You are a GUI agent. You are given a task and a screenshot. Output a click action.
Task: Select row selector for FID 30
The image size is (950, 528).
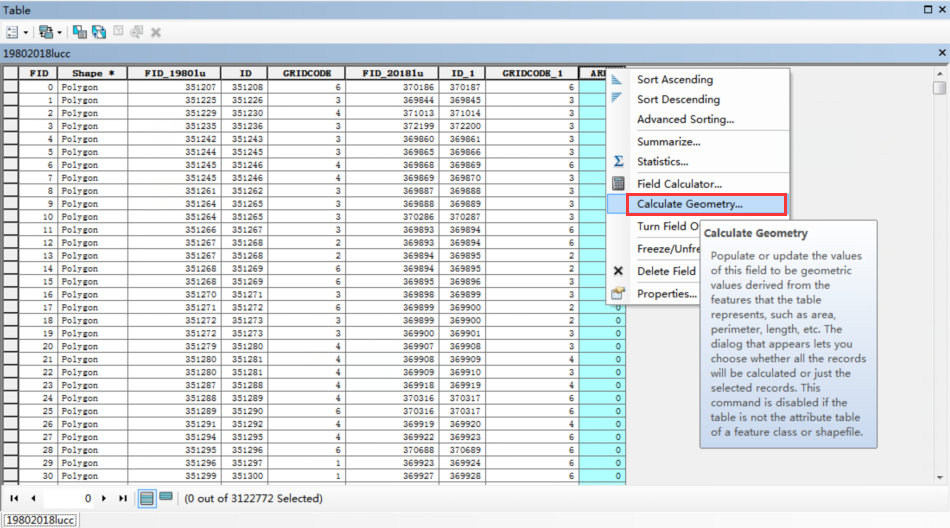click(11, 476)
